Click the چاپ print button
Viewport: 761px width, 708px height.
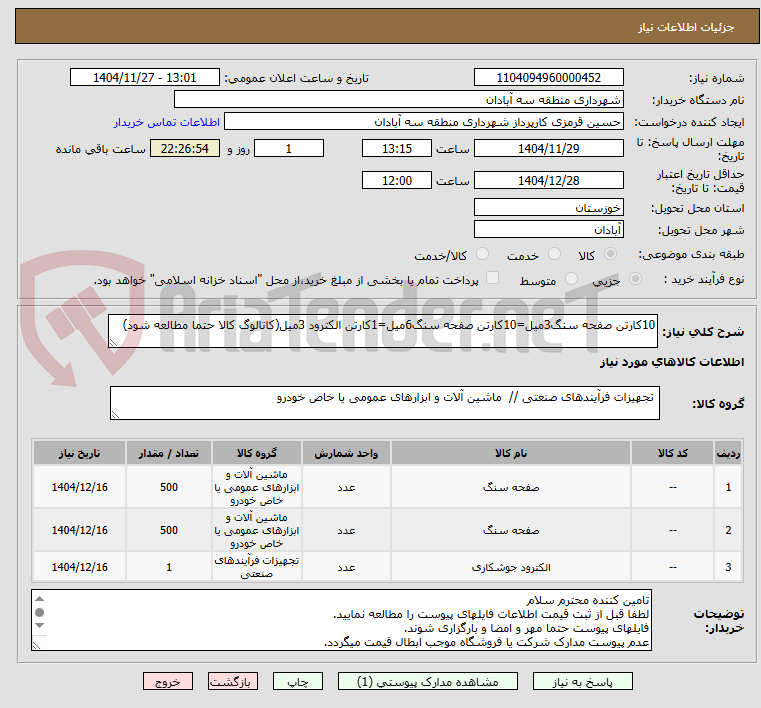click(298, 682)
